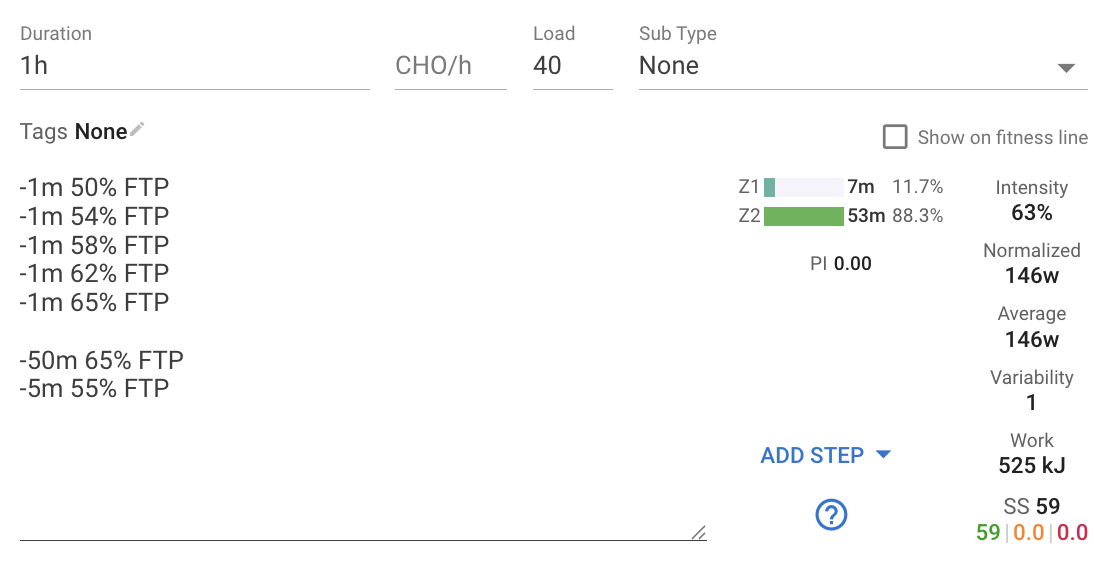Click the -1m 50% FTP step line
Image resolution: width=1094 pixels, height=562 pixels.
tap(94, 187)
